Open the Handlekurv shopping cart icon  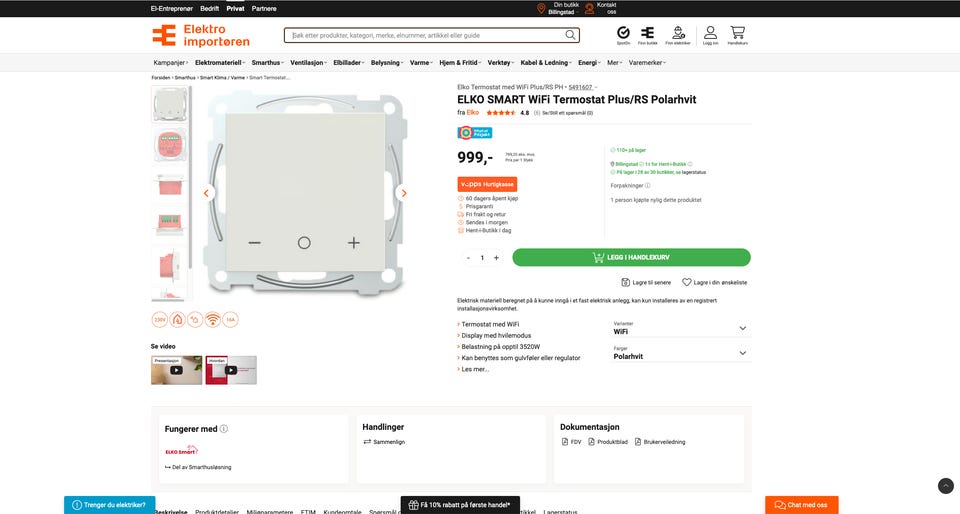737,33
